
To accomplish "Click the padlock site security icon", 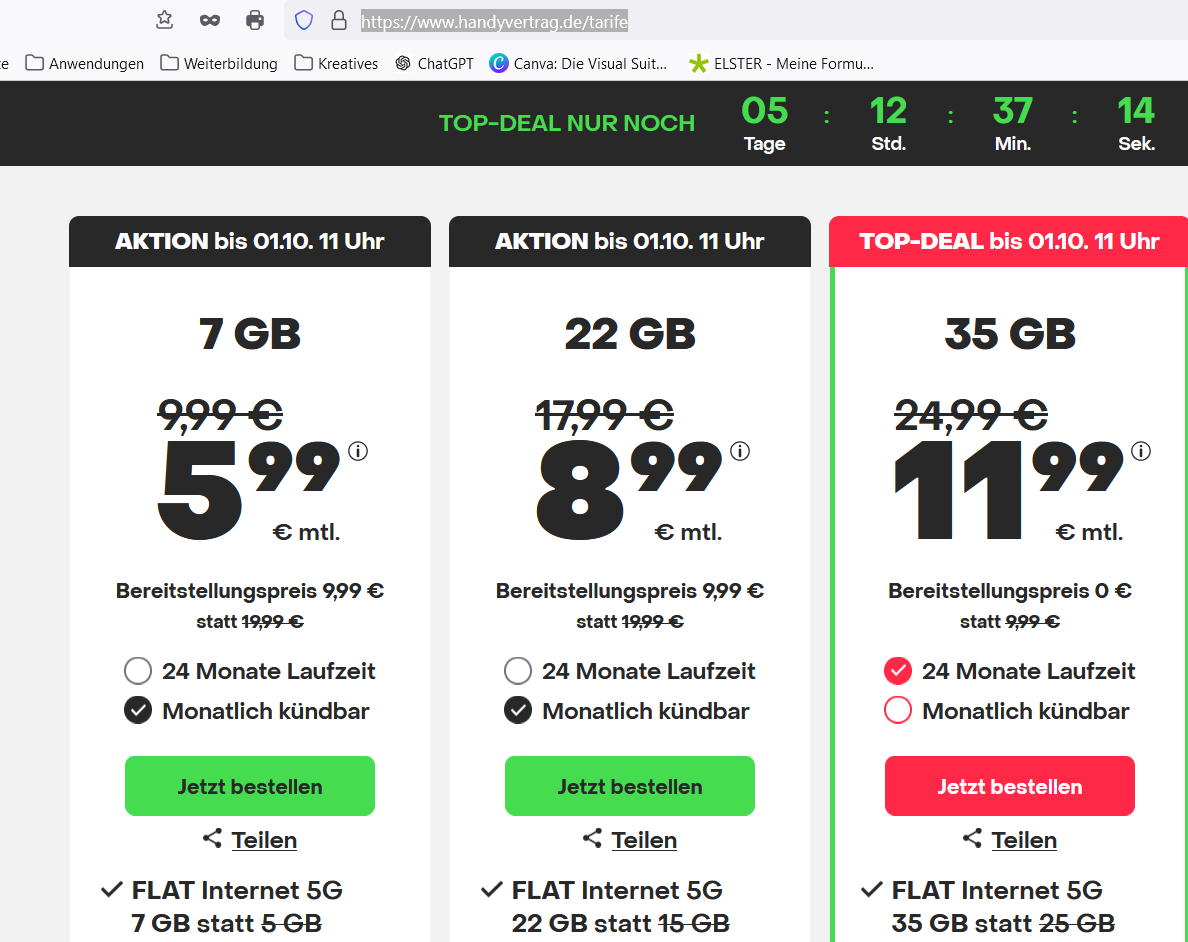I will coord(339,20).
